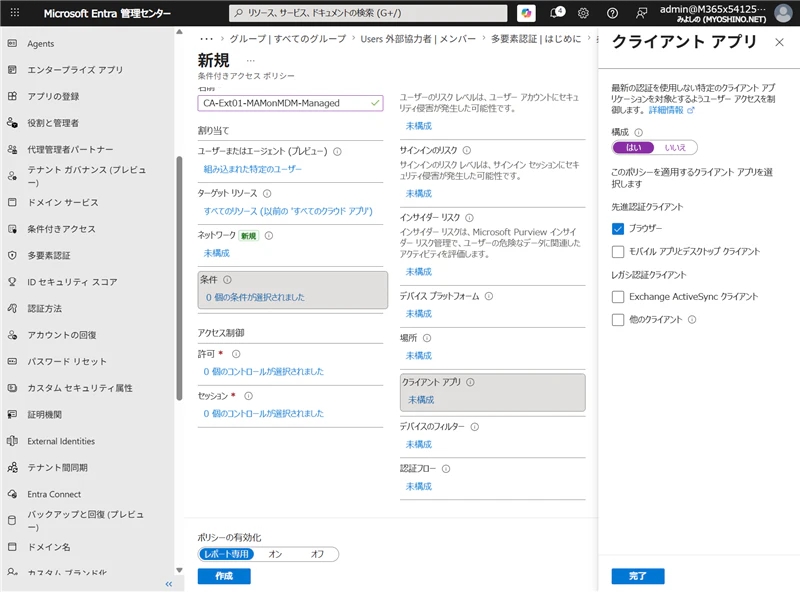Click the ID セキュリティ スコア trophy icon

(x=13, y=282)
